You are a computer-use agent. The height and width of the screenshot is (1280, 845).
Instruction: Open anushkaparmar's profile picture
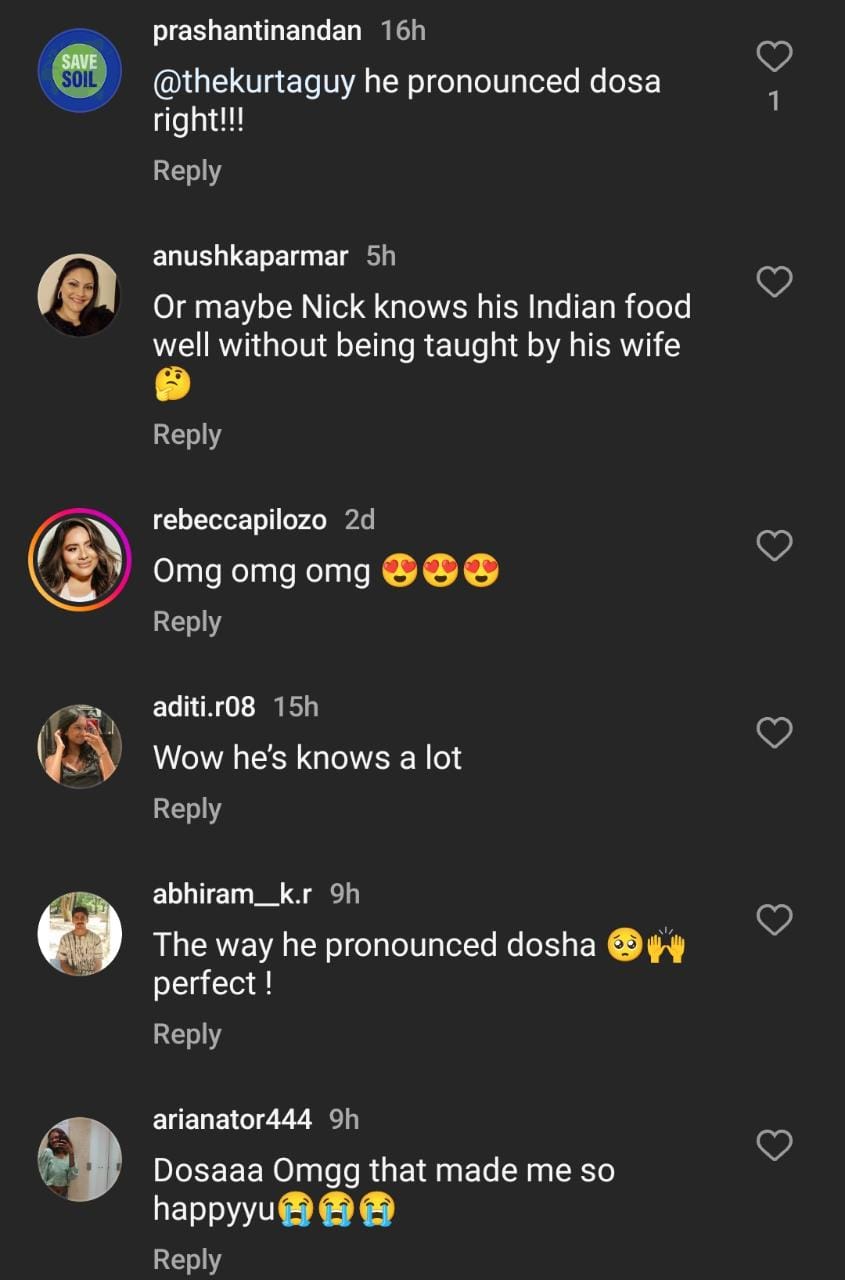79,295
